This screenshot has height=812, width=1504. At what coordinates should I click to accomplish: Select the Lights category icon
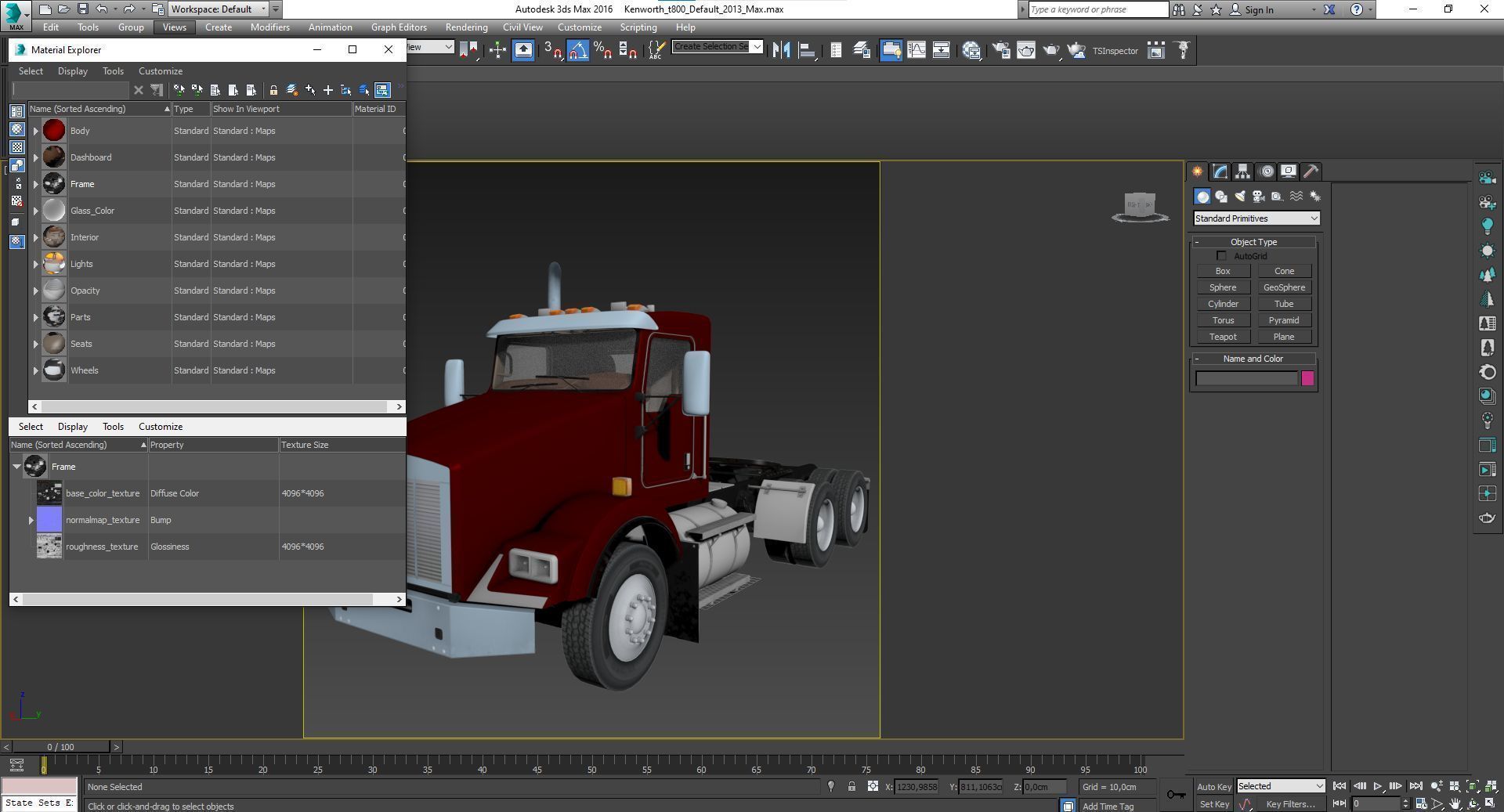pos(1240,197)
